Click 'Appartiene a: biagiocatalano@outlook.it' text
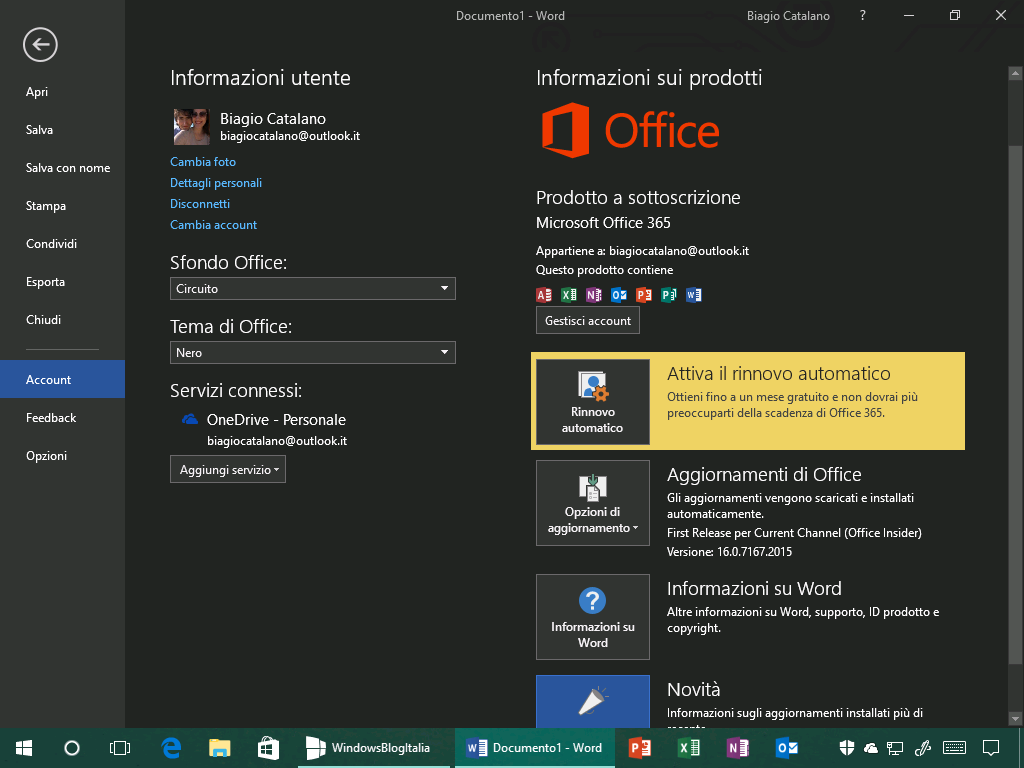Image resolution: width=1024 pixels, height=768 pixels. click(x=643, y=251)
